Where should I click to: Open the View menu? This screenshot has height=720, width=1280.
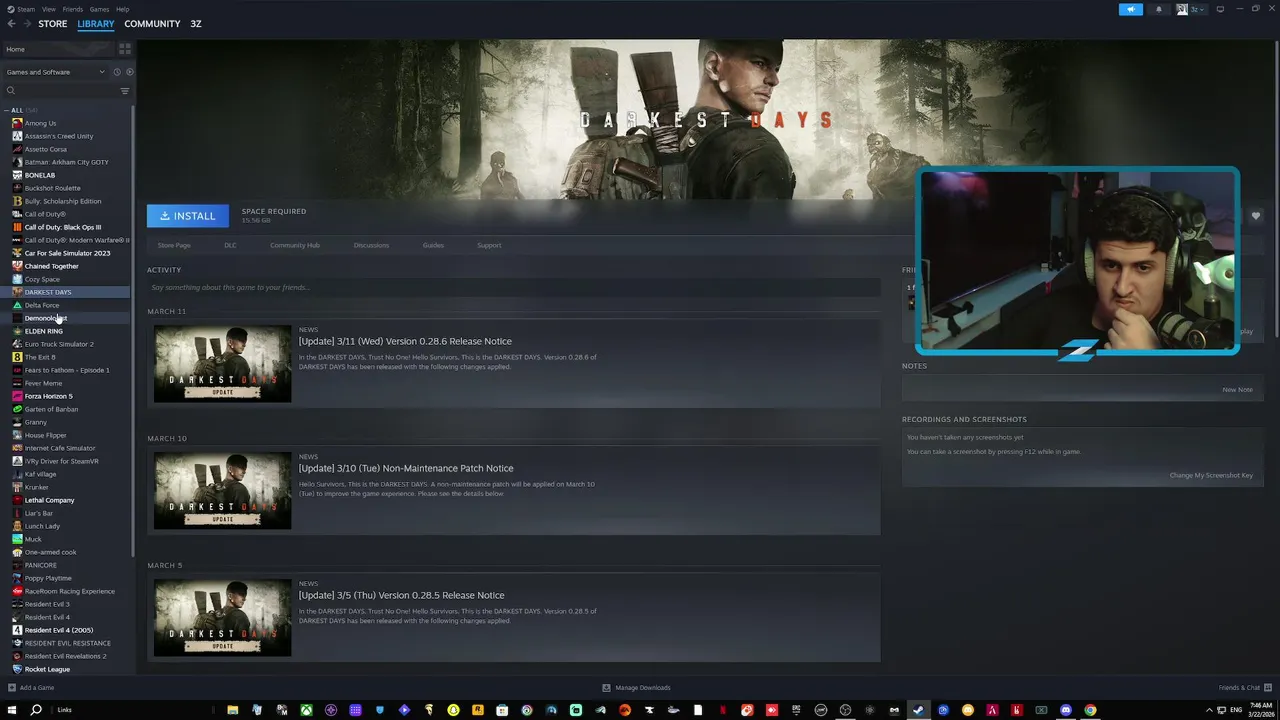pyautogui.click(x=48, y=9)
